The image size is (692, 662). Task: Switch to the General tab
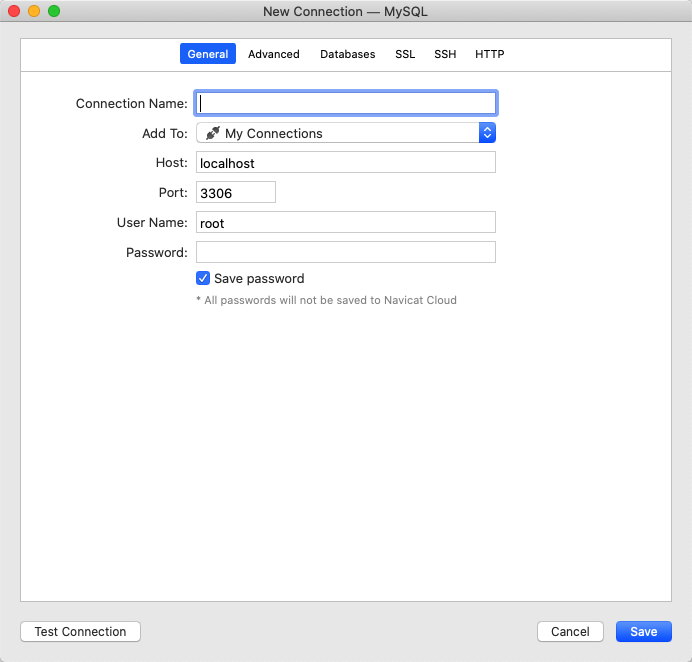tap(207, 54)
